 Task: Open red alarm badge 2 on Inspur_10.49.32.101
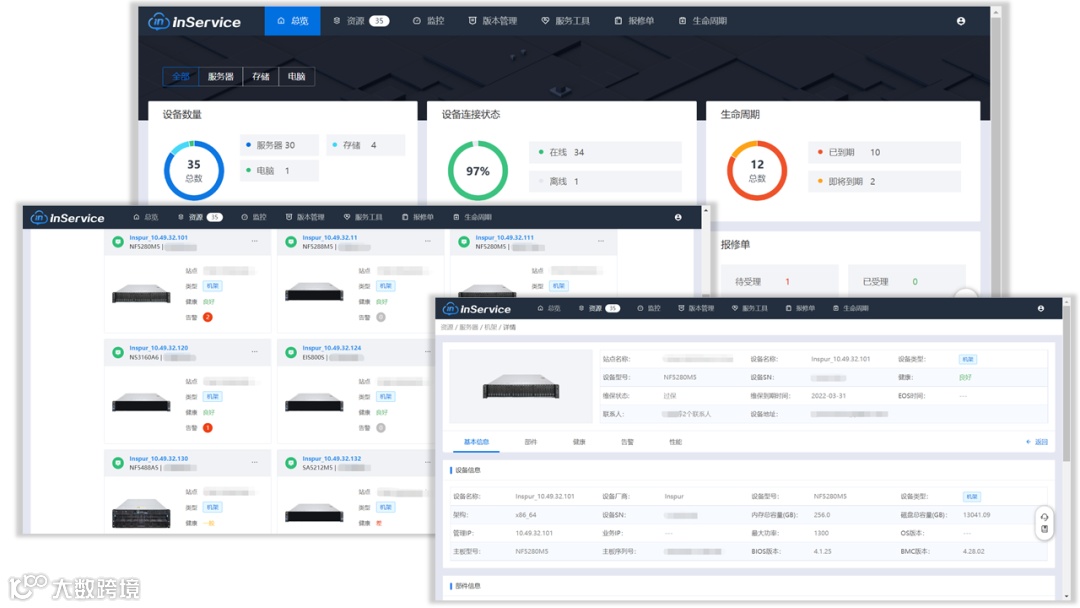[207, 317]
